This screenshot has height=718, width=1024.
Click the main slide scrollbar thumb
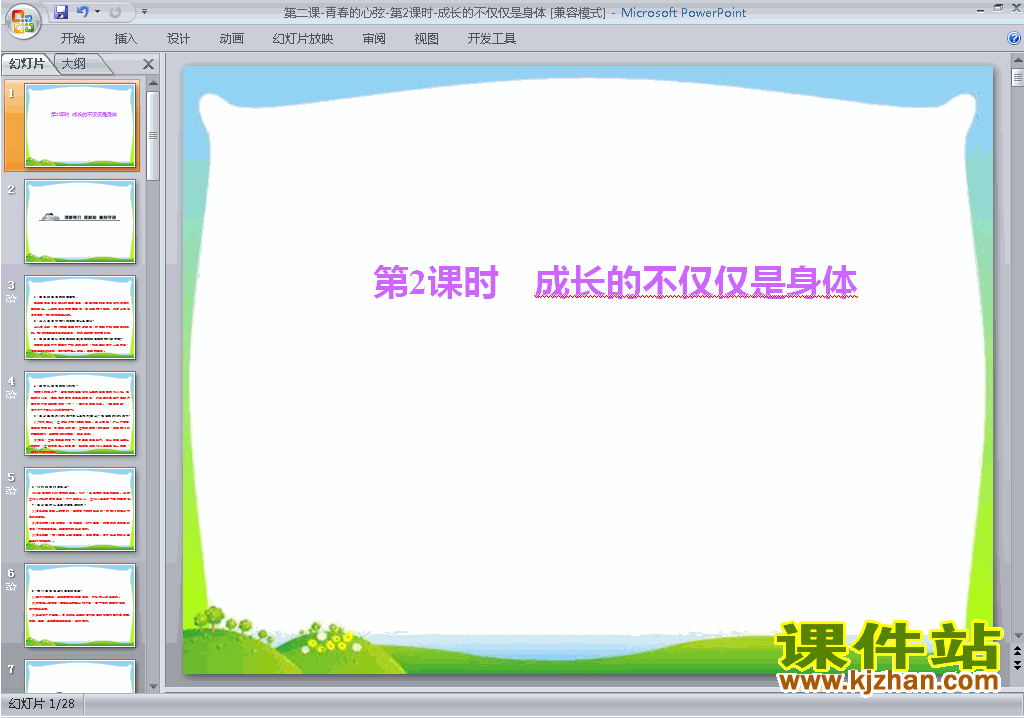pyautogui.click(x=1017, y=77)
